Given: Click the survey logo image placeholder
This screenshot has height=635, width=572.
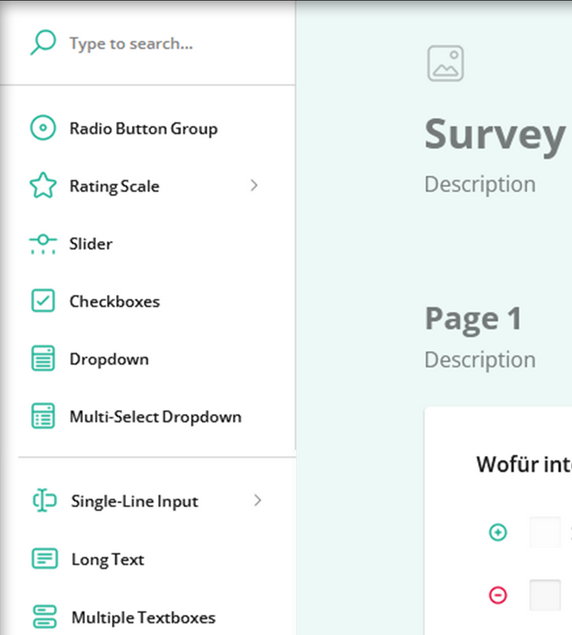Looking at the screenshot, I should (x=446, y=63).
